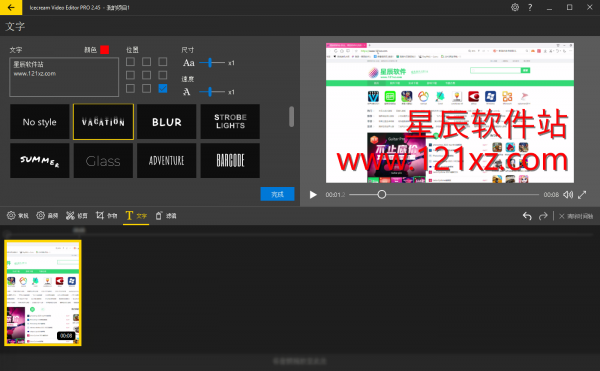Set text position to top-right checkbox
This screenshot has height=371, width=600.
point(163,62)
